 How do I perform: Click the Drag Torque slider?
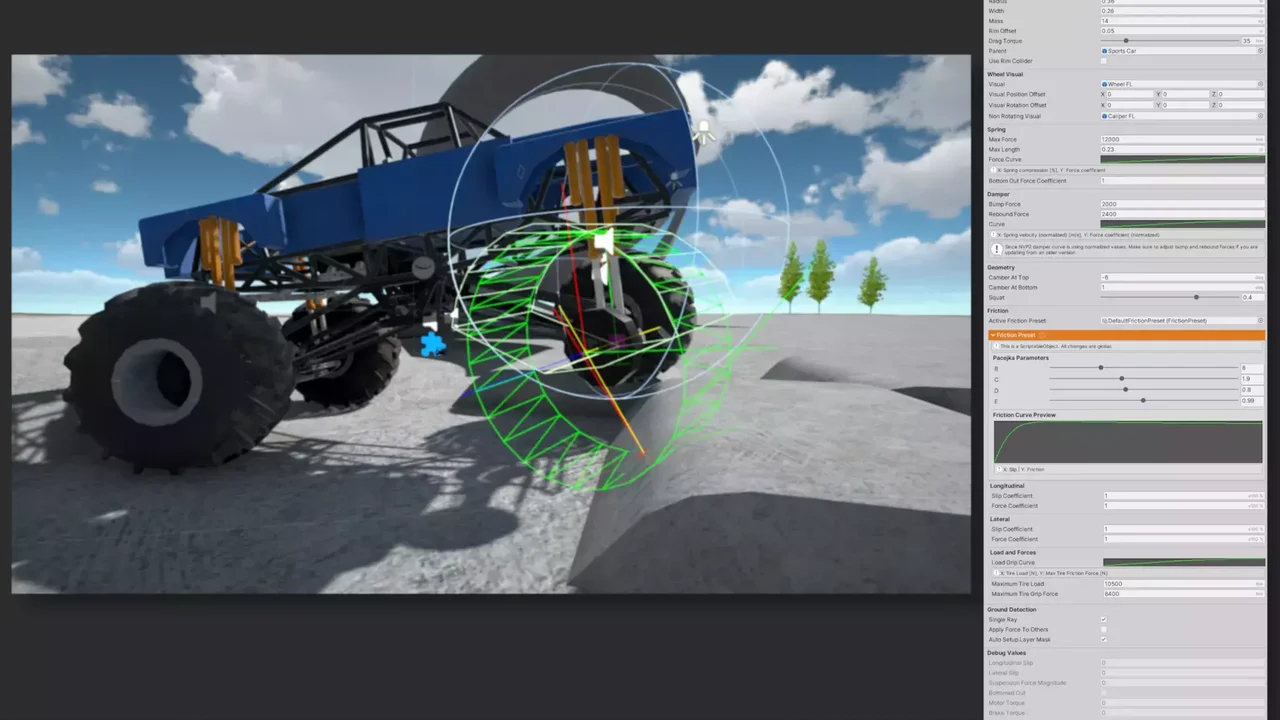pyautogui.click(x=1169, y=41)
